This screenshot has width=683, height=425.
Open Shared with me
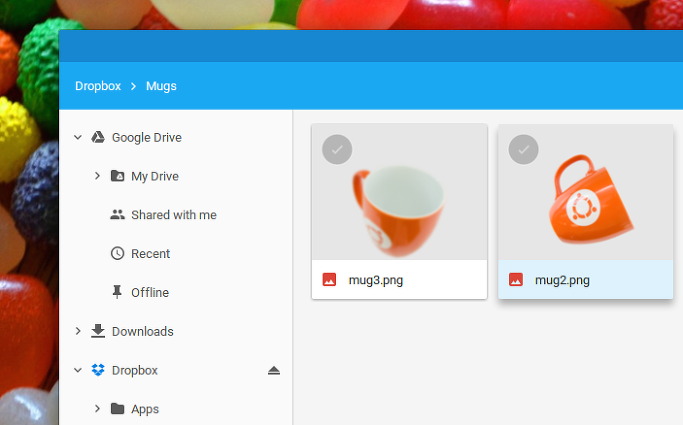(174, 215)
